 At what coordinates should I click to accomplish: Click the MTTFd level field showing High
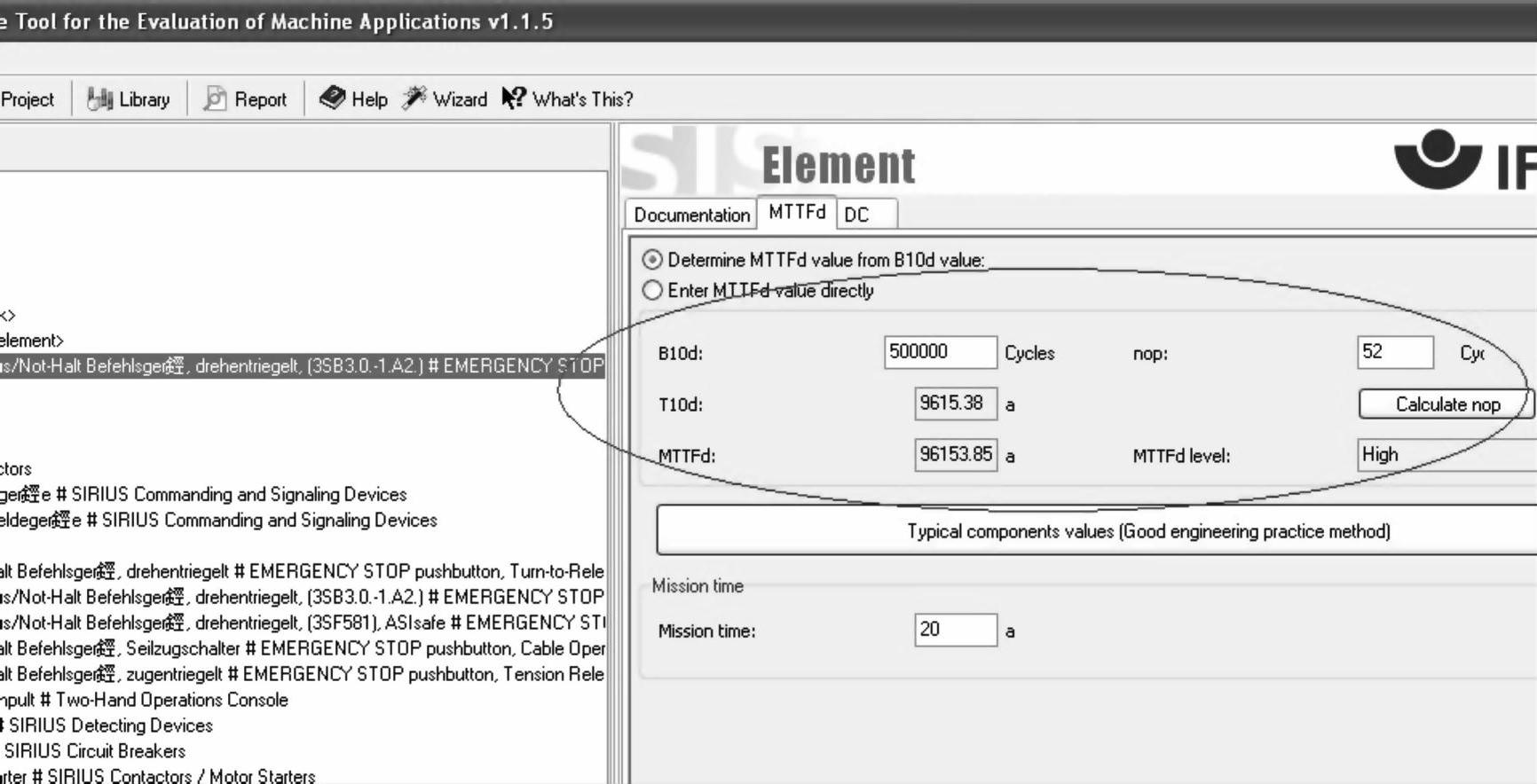coord(1446,455)
